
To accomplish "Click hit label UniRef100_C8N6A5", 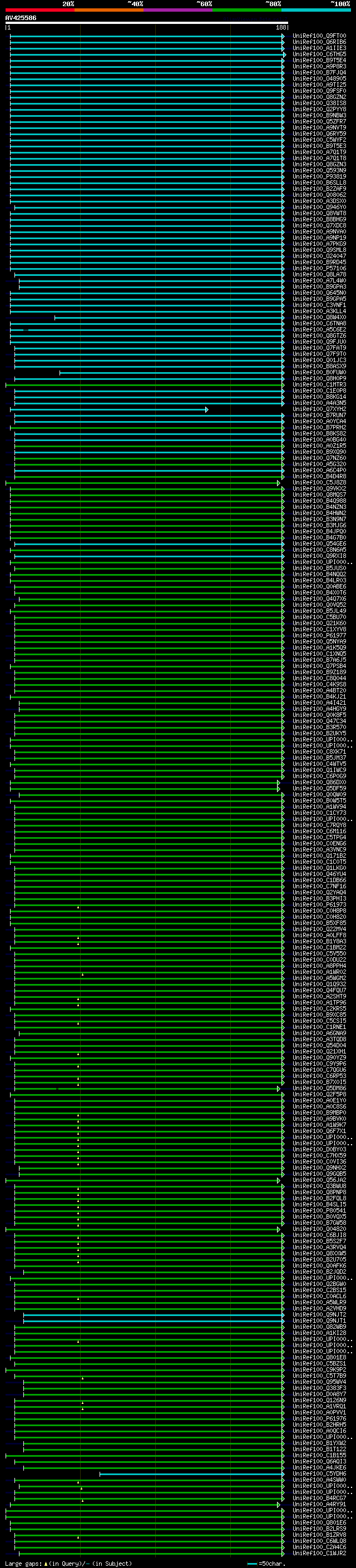I will [319, 550].
